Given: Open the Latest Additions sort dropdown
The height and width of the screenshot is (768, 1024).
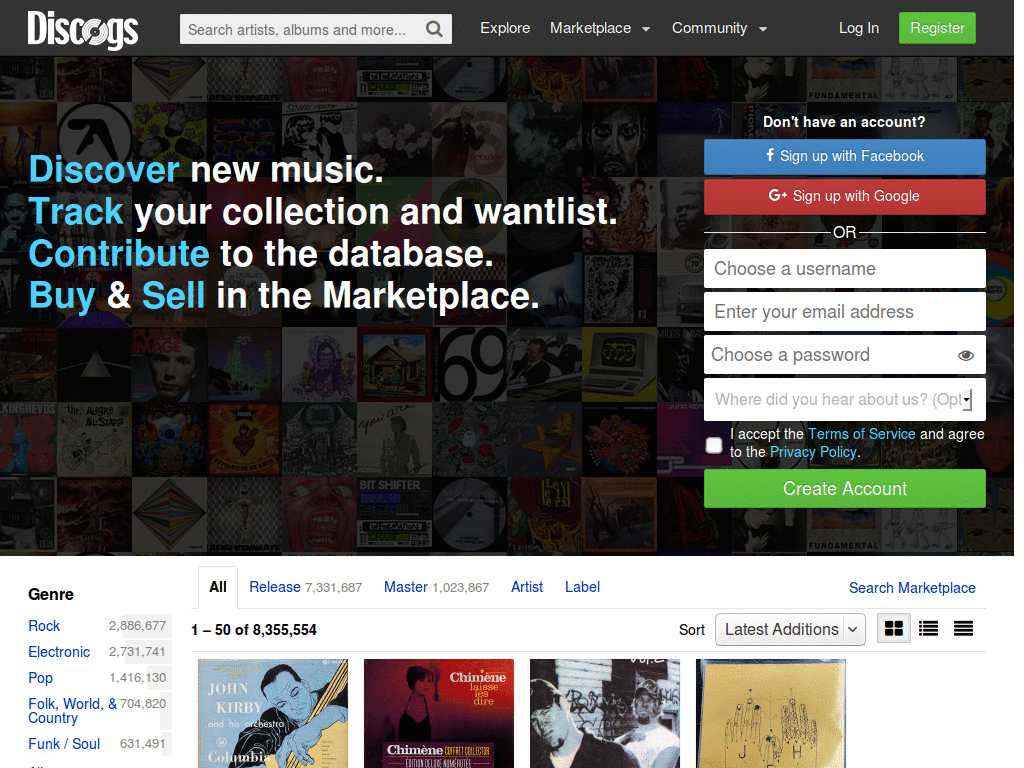Looking at the screenshot, I should (x=790, y=630).
